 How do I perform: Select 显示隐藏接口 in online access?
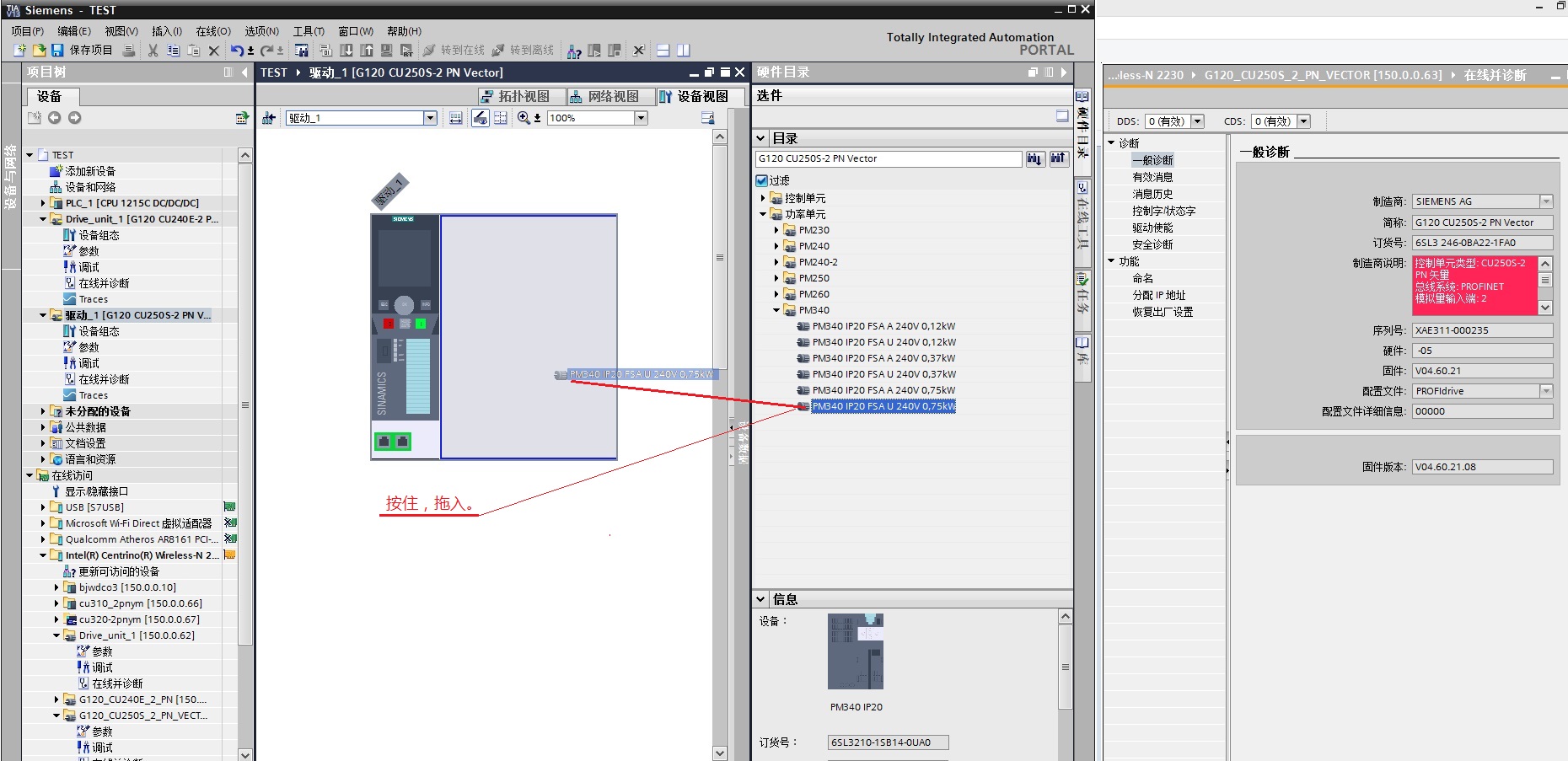tap(96, 491)
